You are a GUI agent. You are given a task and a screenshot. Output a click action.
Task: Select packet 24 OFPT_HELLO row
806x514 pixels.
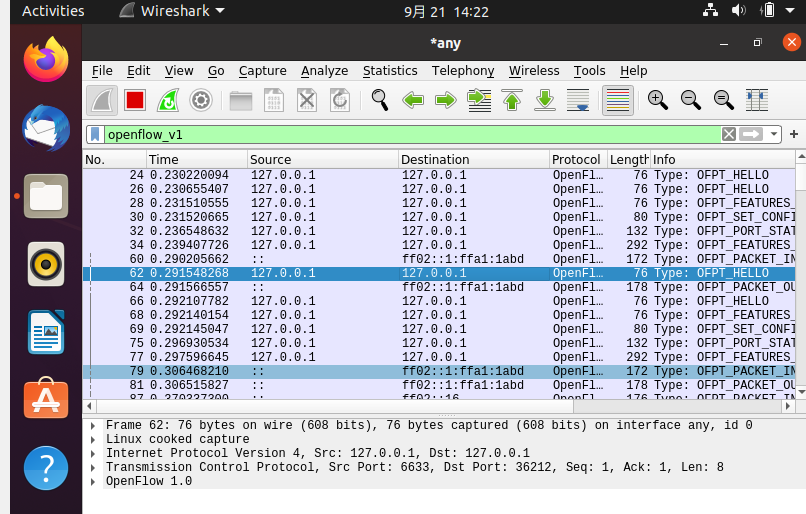439,175
